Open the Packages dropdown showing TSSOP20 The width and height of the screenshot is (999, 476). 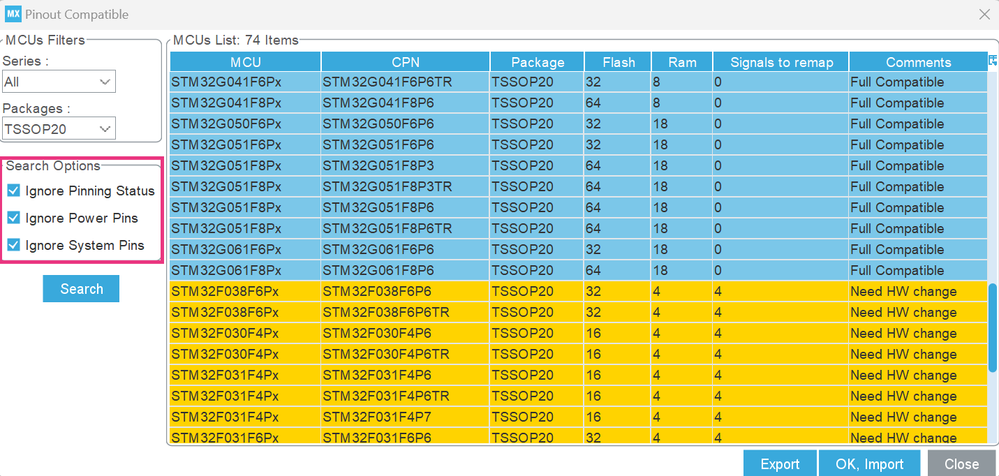coord(59,129)
